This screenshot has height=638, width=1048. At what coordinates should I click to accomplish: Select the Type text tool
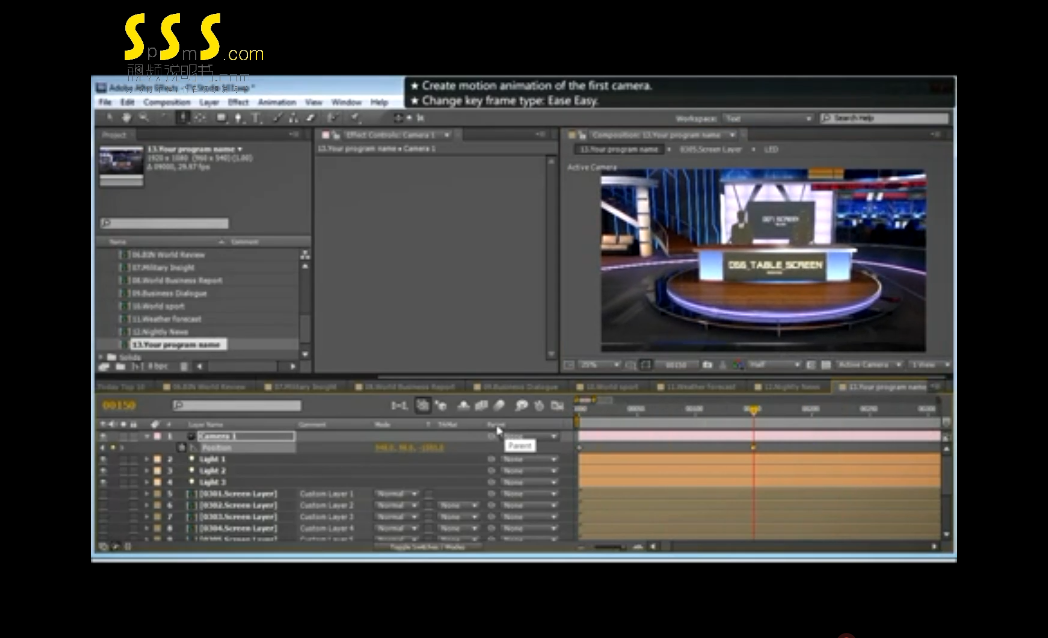(256, 118)
